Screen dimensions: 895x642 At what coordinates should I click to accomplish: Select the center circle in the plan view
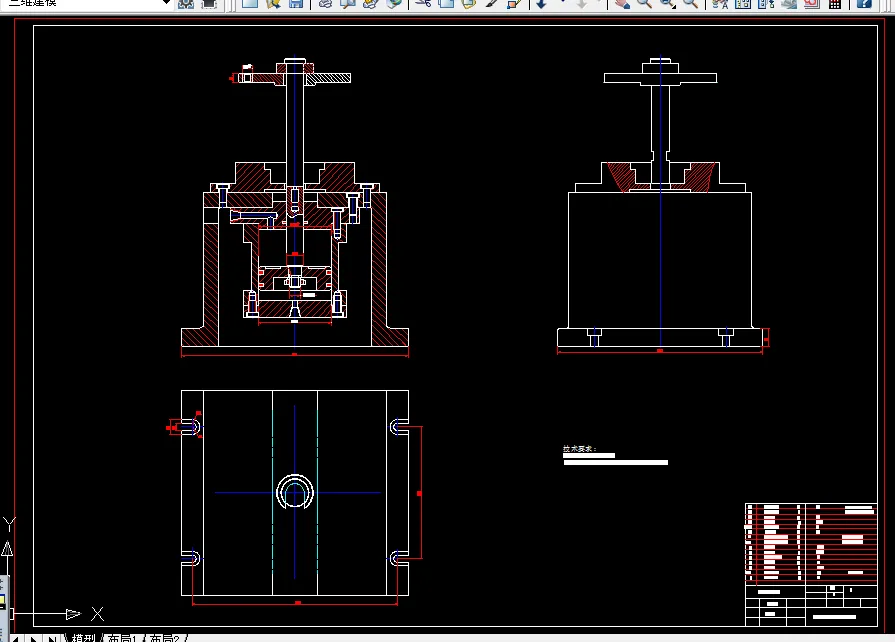(x=295, y=492)
